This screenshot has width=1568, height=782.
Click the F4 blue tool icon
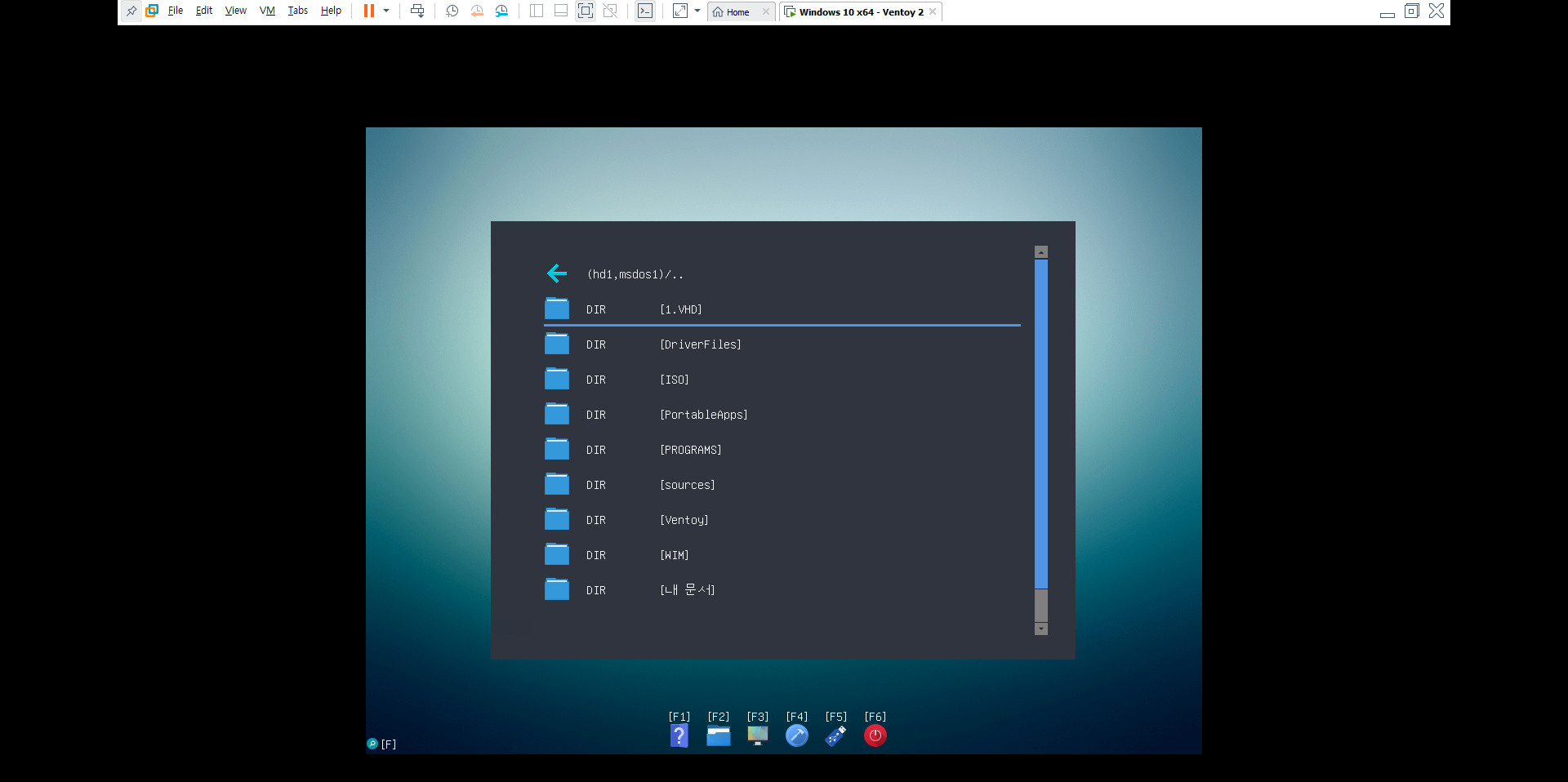(x=797, y=735)
